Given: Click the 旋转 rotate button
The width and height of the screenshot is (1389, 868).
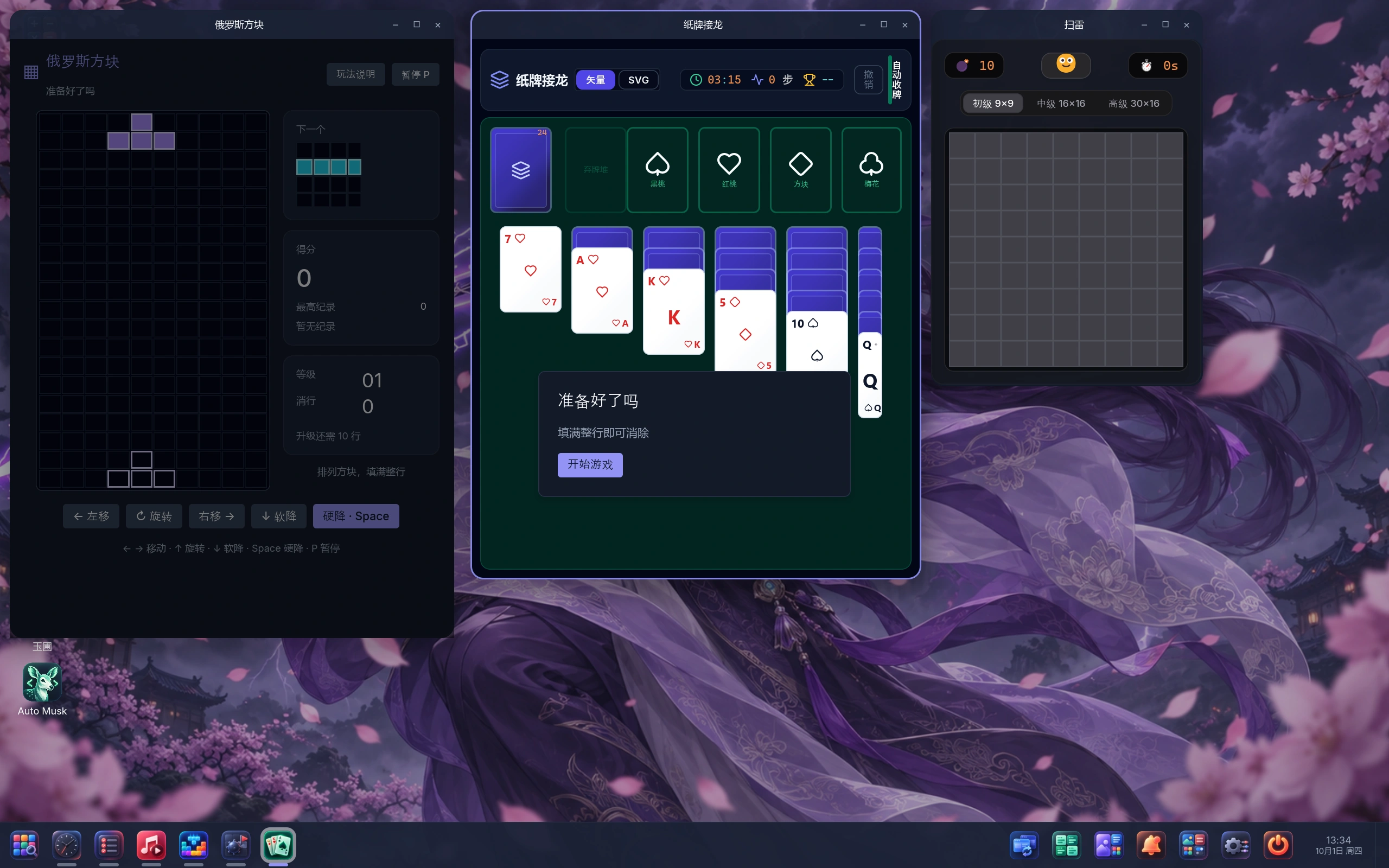Looking at the screenshot, I should point(154,516).
